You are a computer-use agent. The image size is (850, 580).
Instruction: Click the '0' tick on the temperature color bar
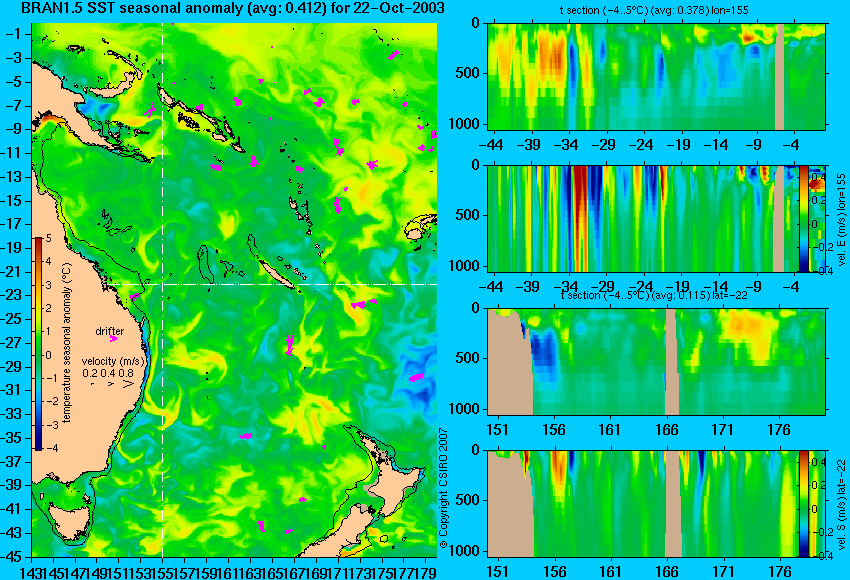(x=49, y=356)
